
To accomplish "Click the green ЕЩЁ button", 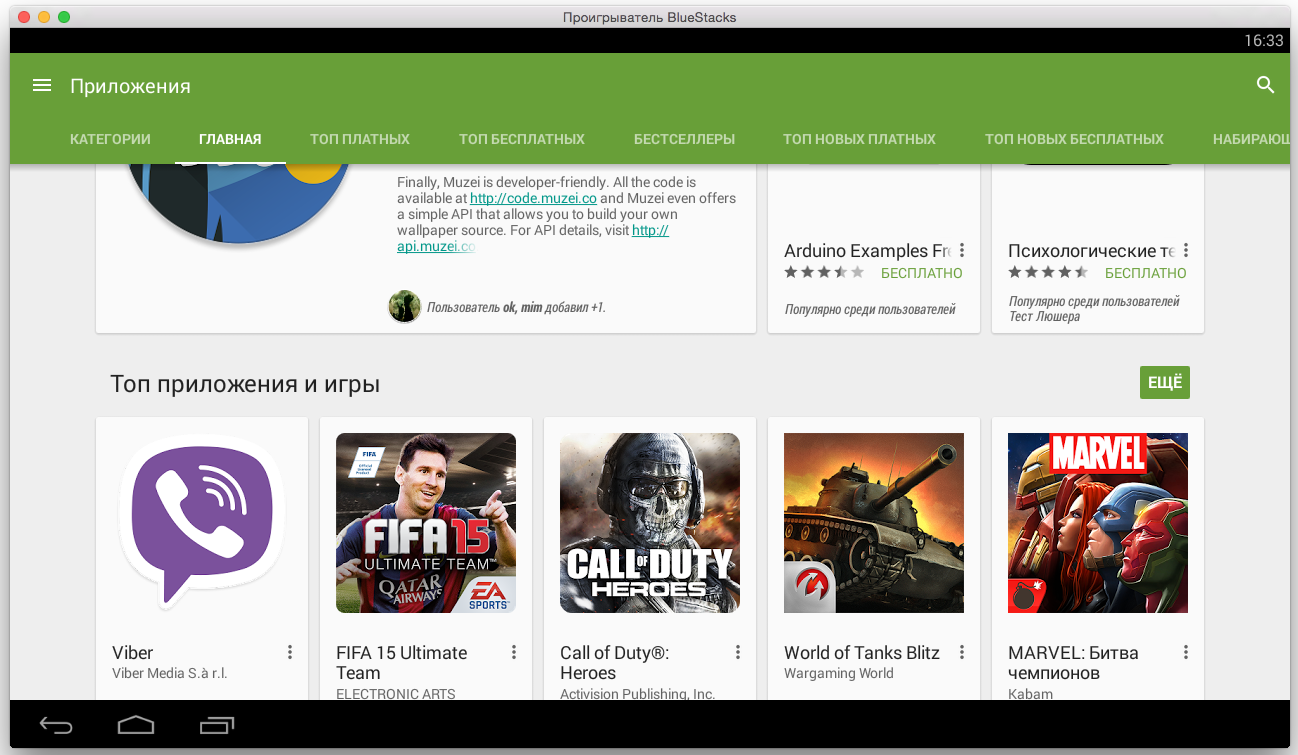I will (x=1165, y=382).
